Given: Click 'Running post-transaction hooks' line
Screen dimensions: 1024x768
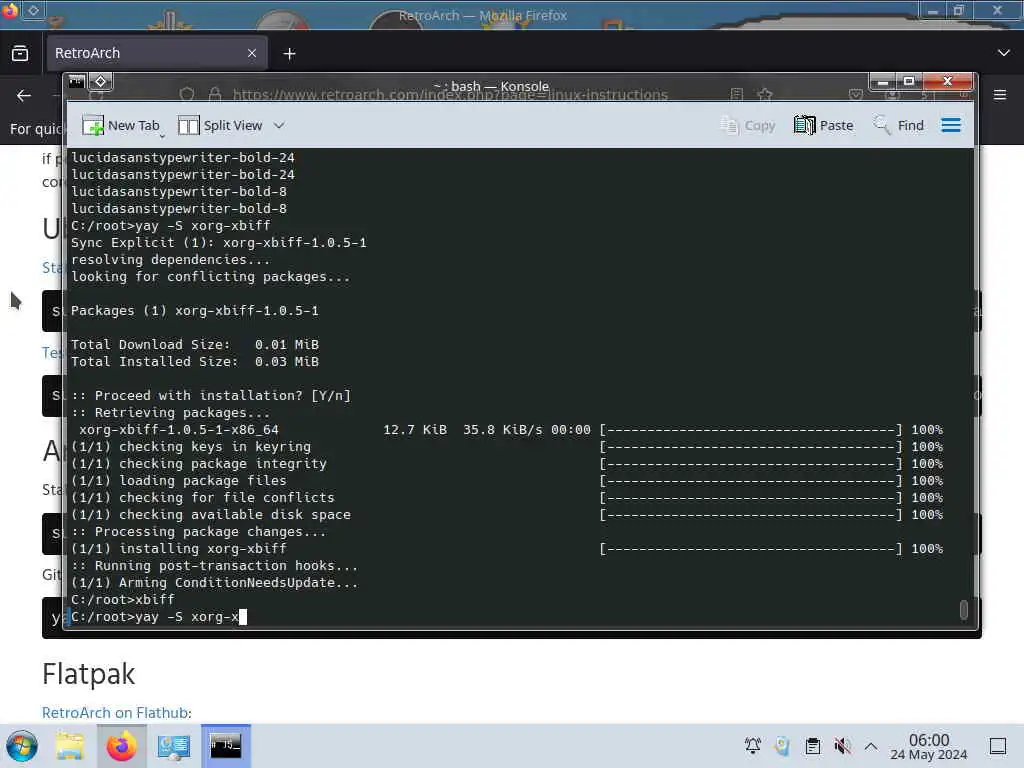Looking at the screenshot, I should pos(214,566).
